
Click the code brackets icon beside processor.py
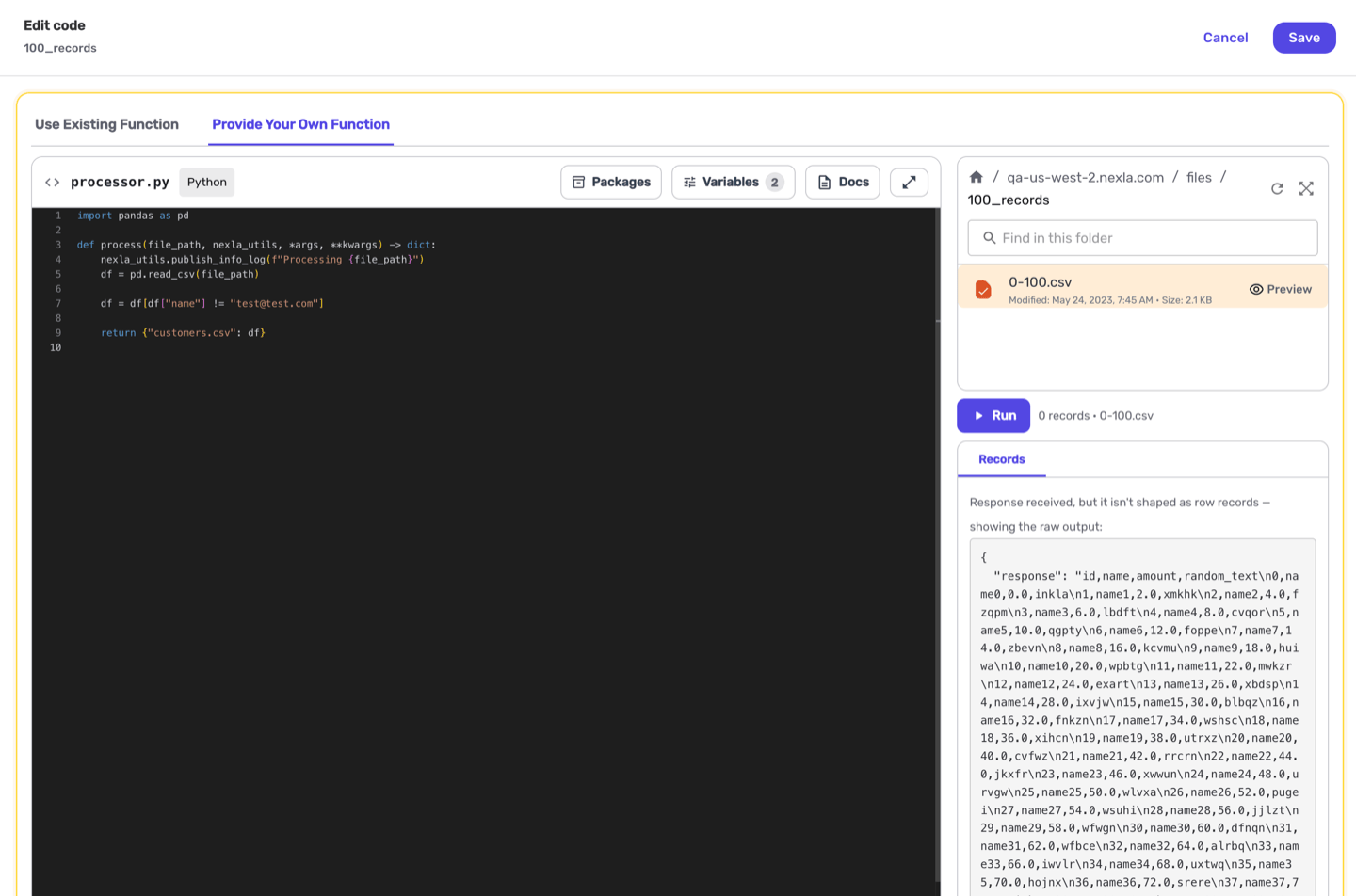[x=53, y=182]
